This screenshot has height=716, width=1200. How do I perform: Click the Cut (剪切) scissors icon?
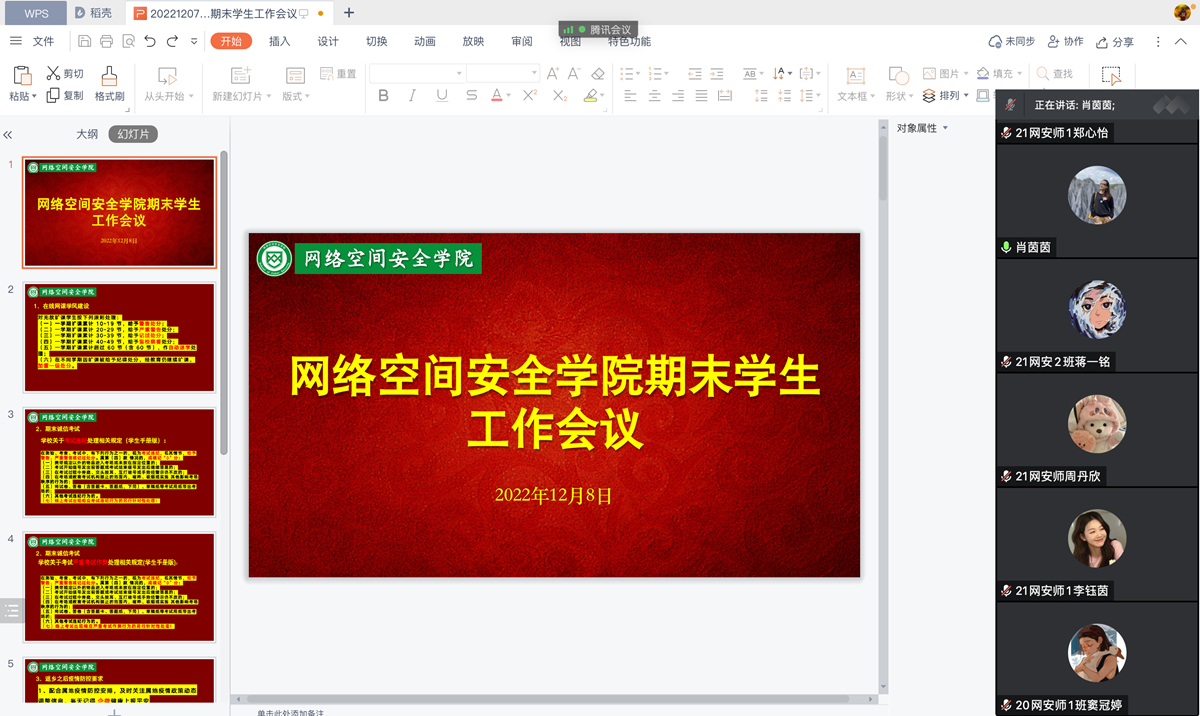[53, 73]
